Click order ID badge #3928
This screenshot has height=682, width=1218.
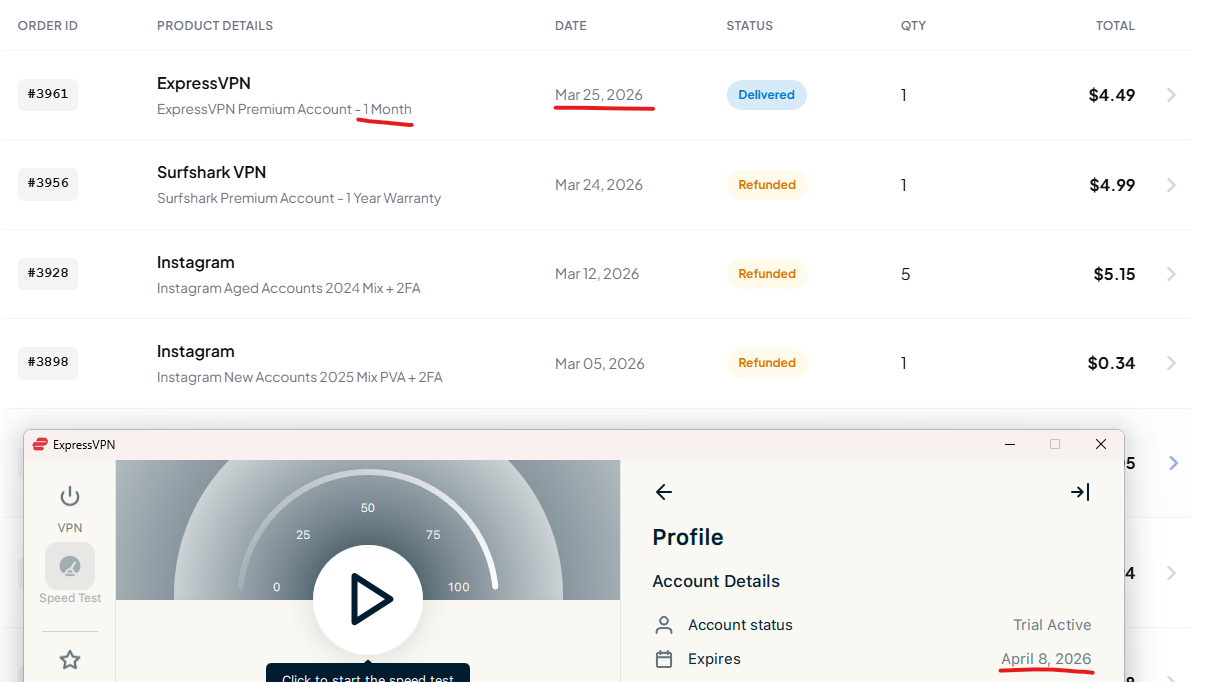click(x=48, y=273)
